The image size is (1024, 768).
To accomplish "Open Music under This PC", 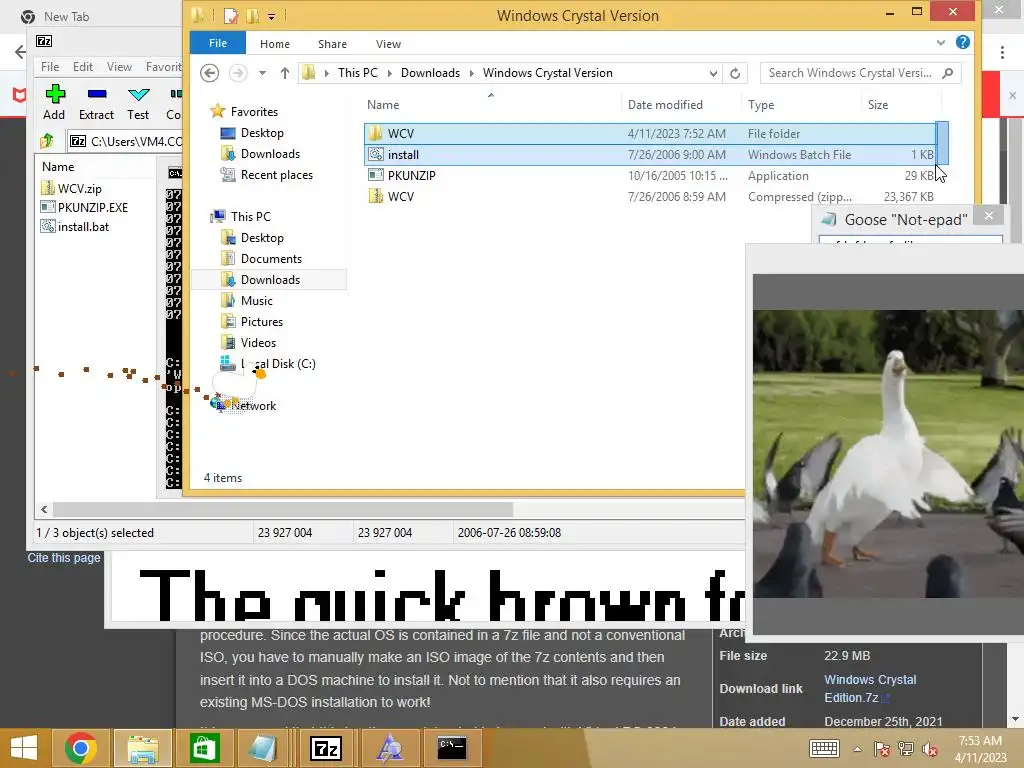I will (256, 301).
